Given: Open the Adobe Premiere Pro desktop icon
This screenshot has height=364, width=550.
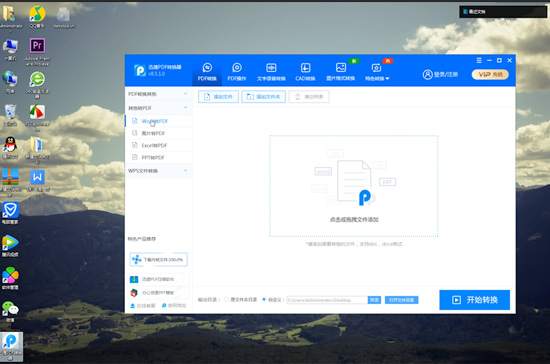Looking at the screenshot, I should click(x=37, y=46).
